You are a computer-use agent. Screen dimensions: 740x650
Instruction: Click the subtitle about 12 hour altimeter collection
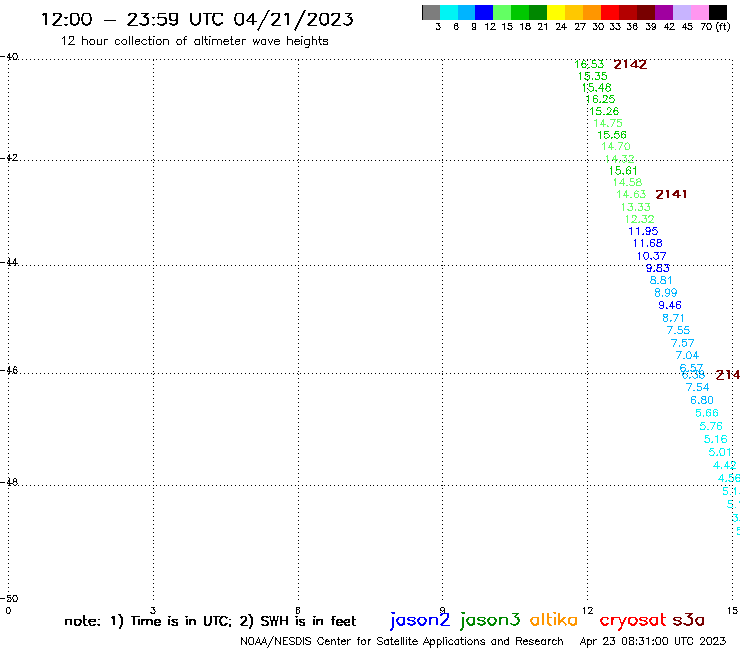pos(194,41)
